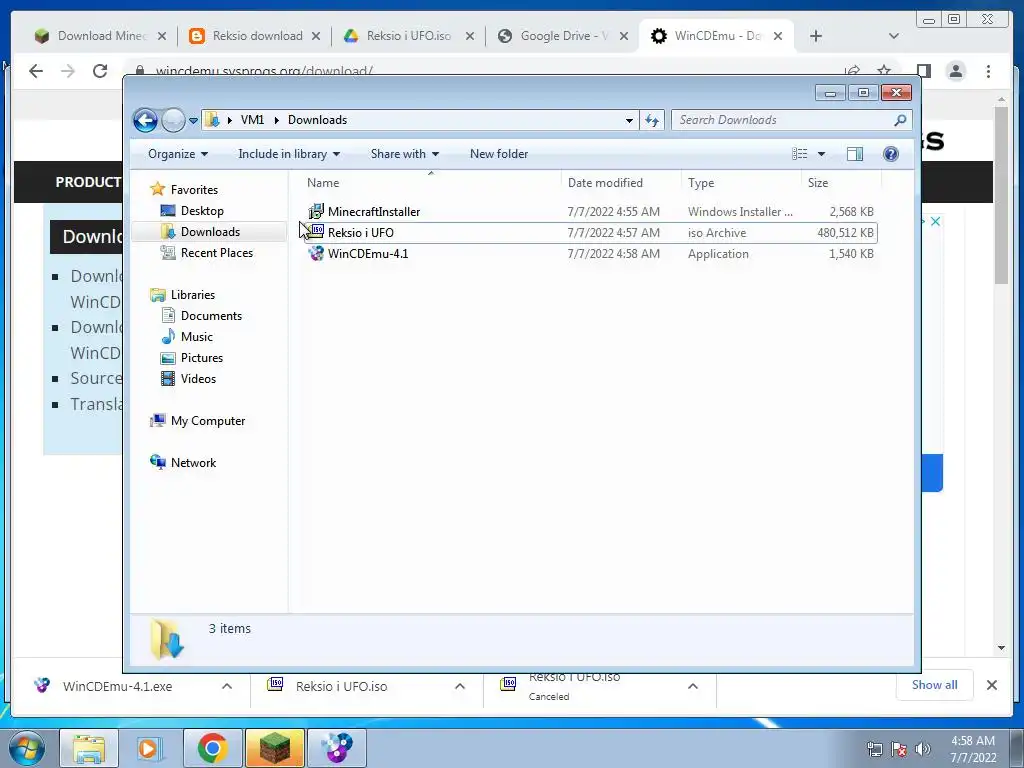This screenshot has height=768, width=1024.
Task: Open Chrome's three-dot menu
Action: [989, 71]
